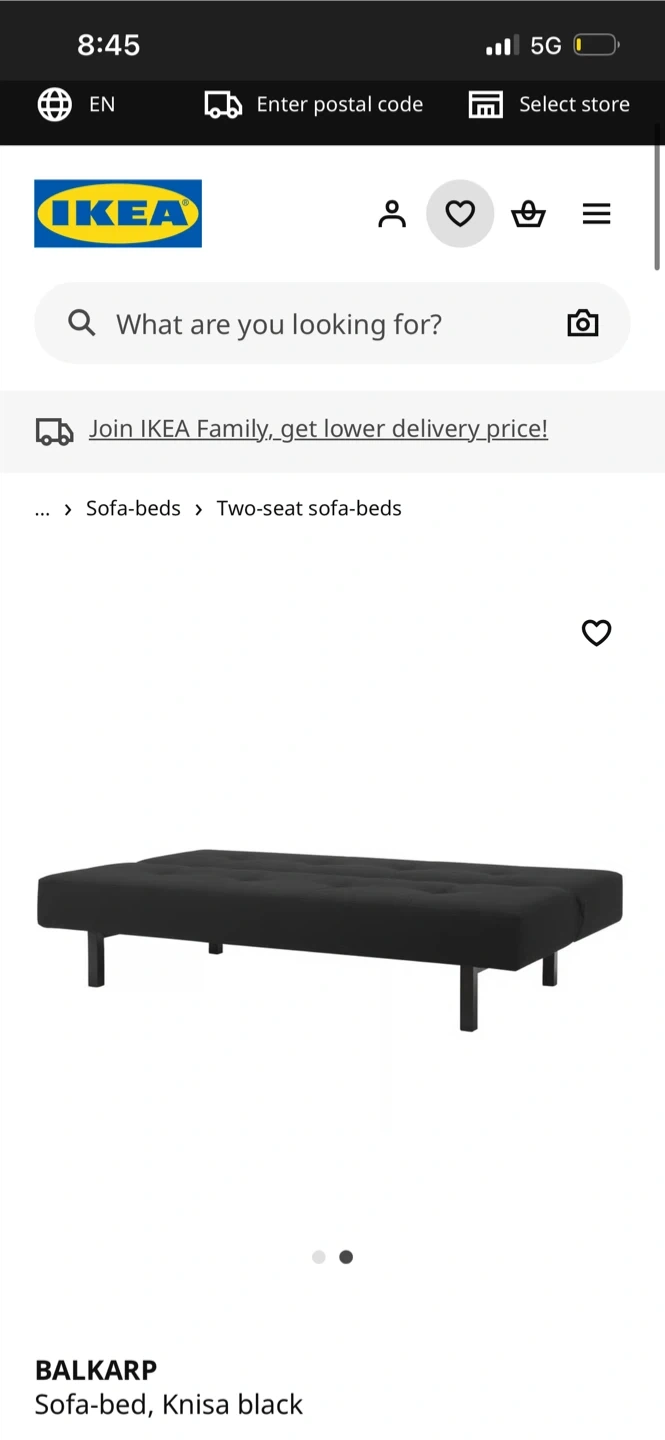Open the user account profile icon

pos(392,213)
